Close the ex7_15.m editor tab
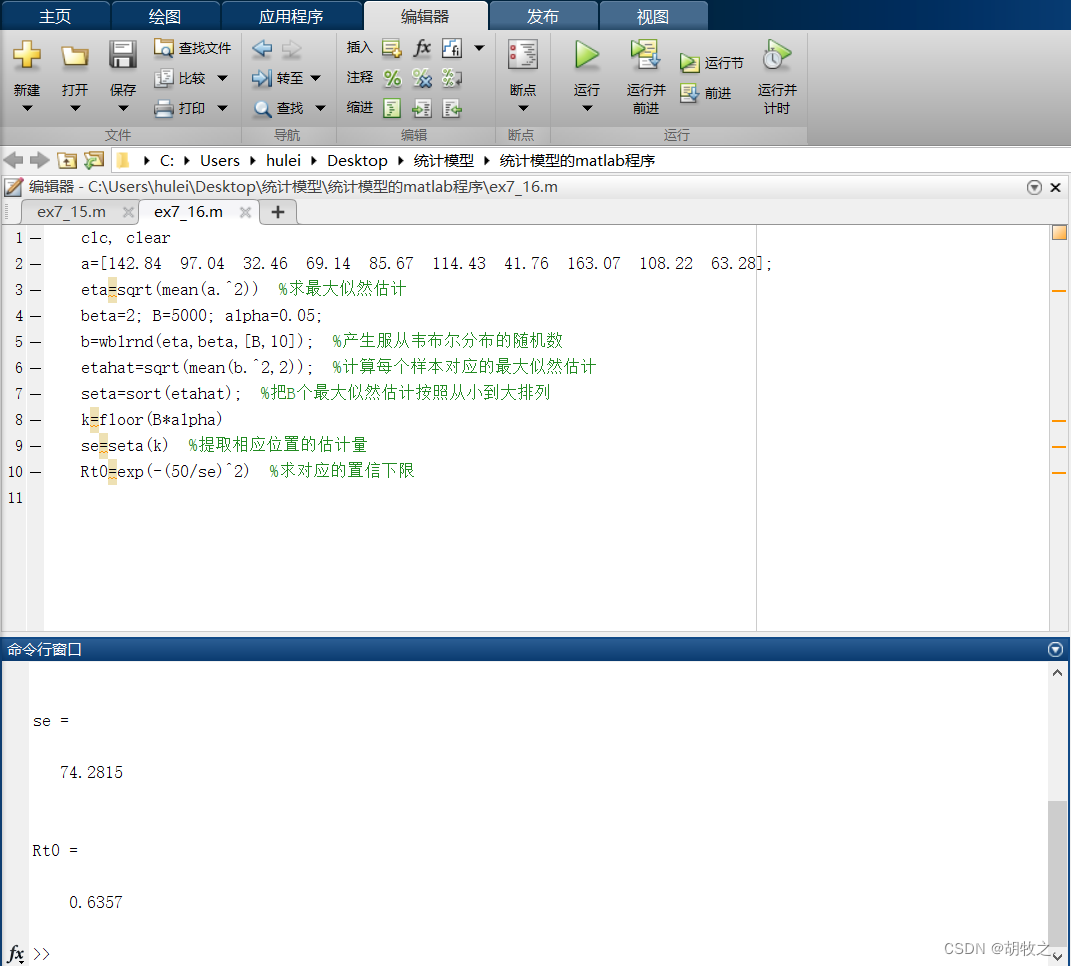The image size is (1071, 966). tap(128, 212)
